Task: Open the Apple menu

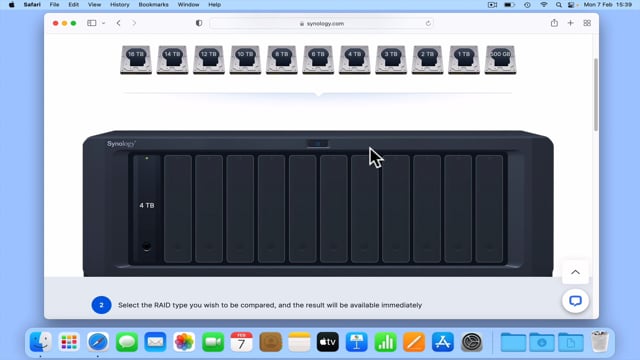Action: click(x=11, y=4)
